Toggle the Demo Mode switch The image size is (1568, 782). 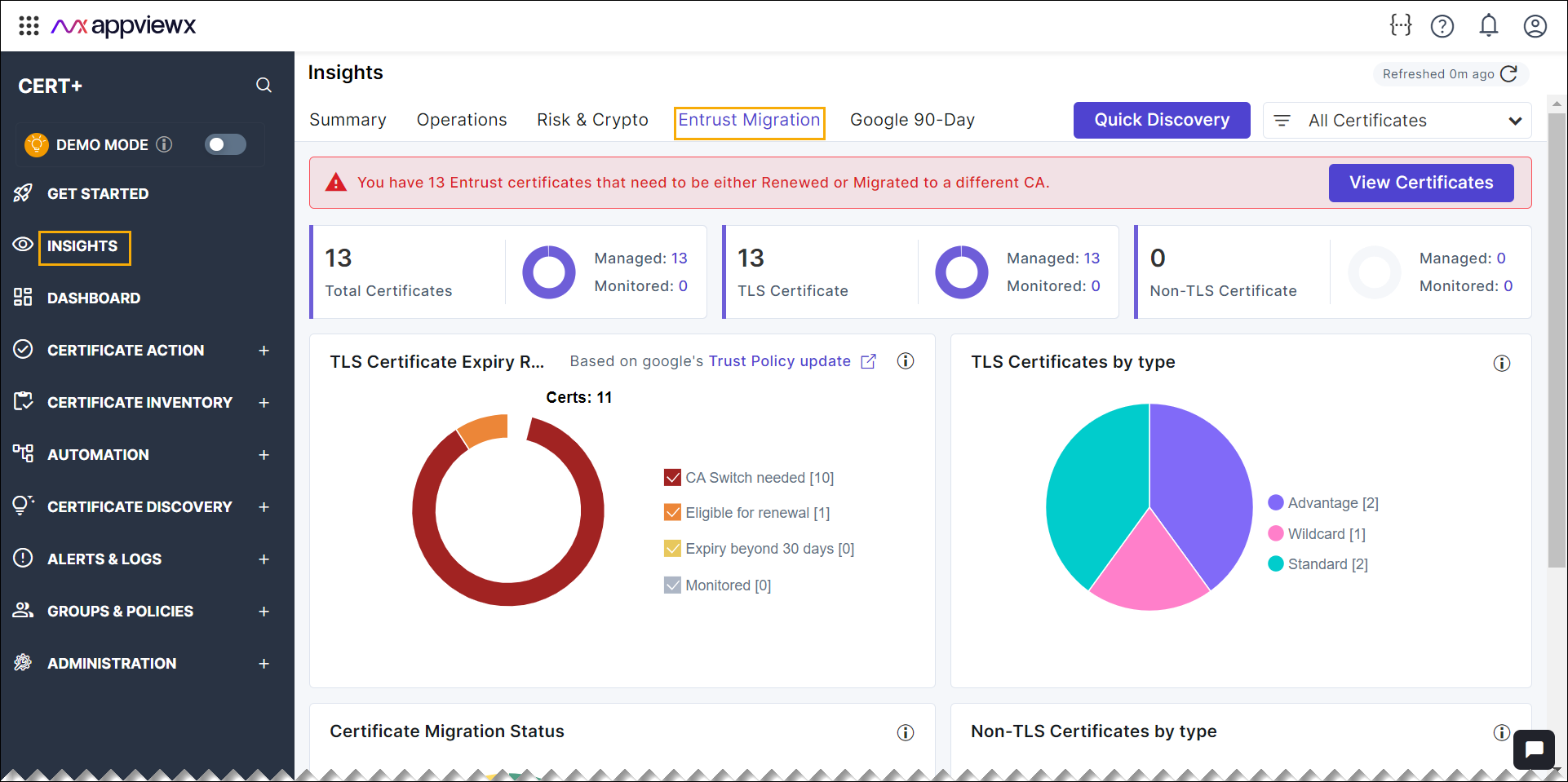click(225, 144)
